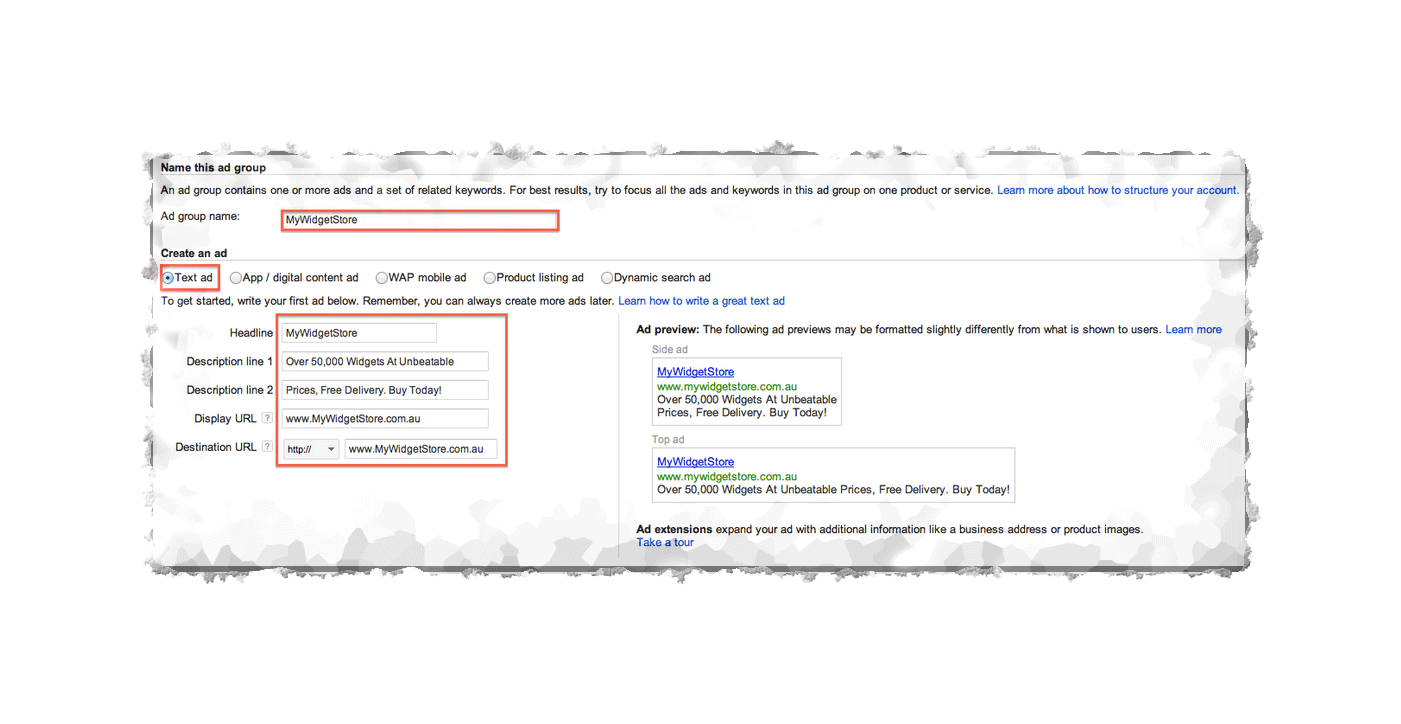The width and height of the screenshot is (1401, 724).
Task: Click the 'Ad extensions' bold label
Action: click(674, 529)
